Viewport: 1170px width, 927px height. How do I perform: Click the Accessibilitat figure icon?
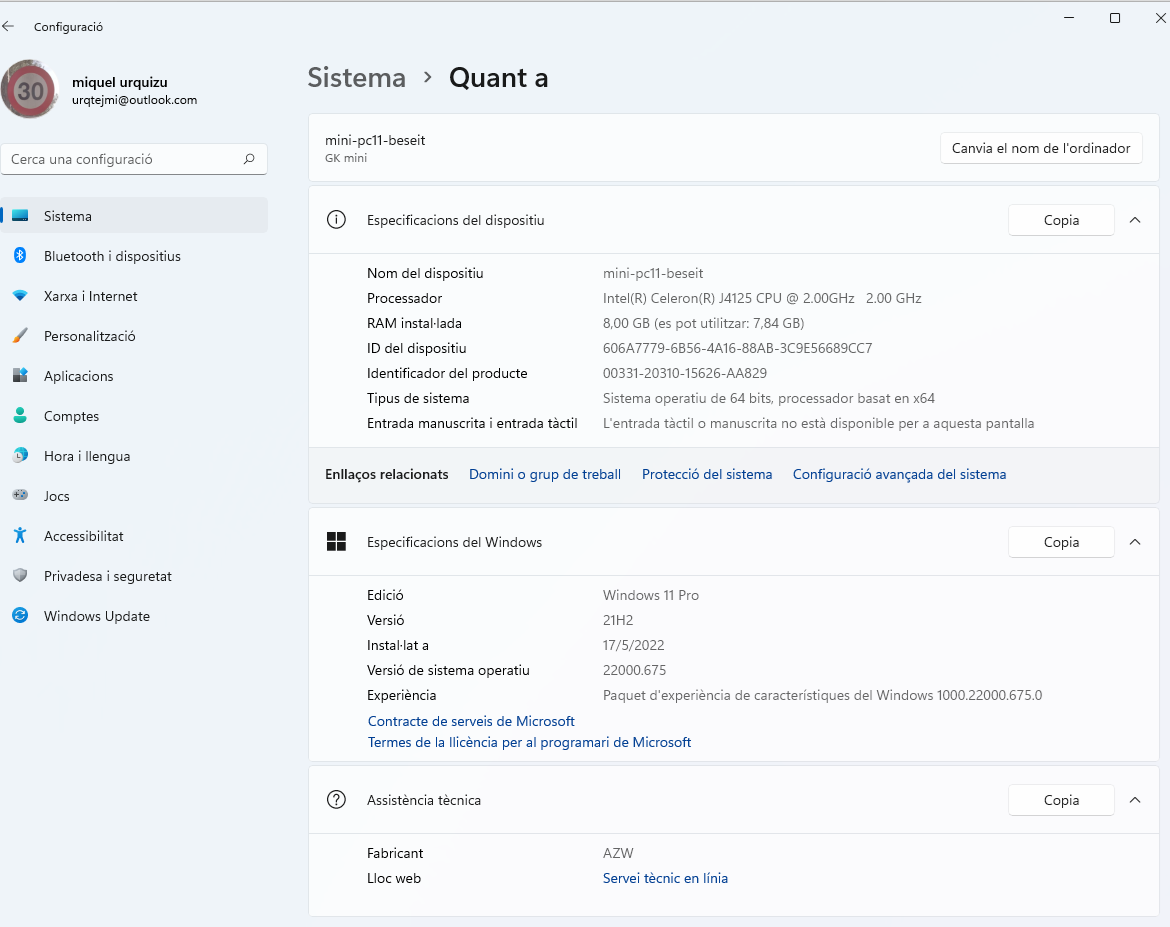point(20,536)
